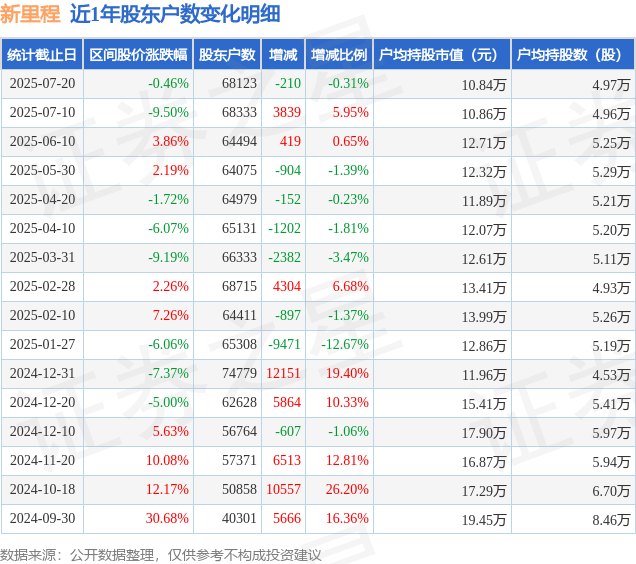Click the change ratio 26.20%
636x564 pixels.
tap(347, 489)
